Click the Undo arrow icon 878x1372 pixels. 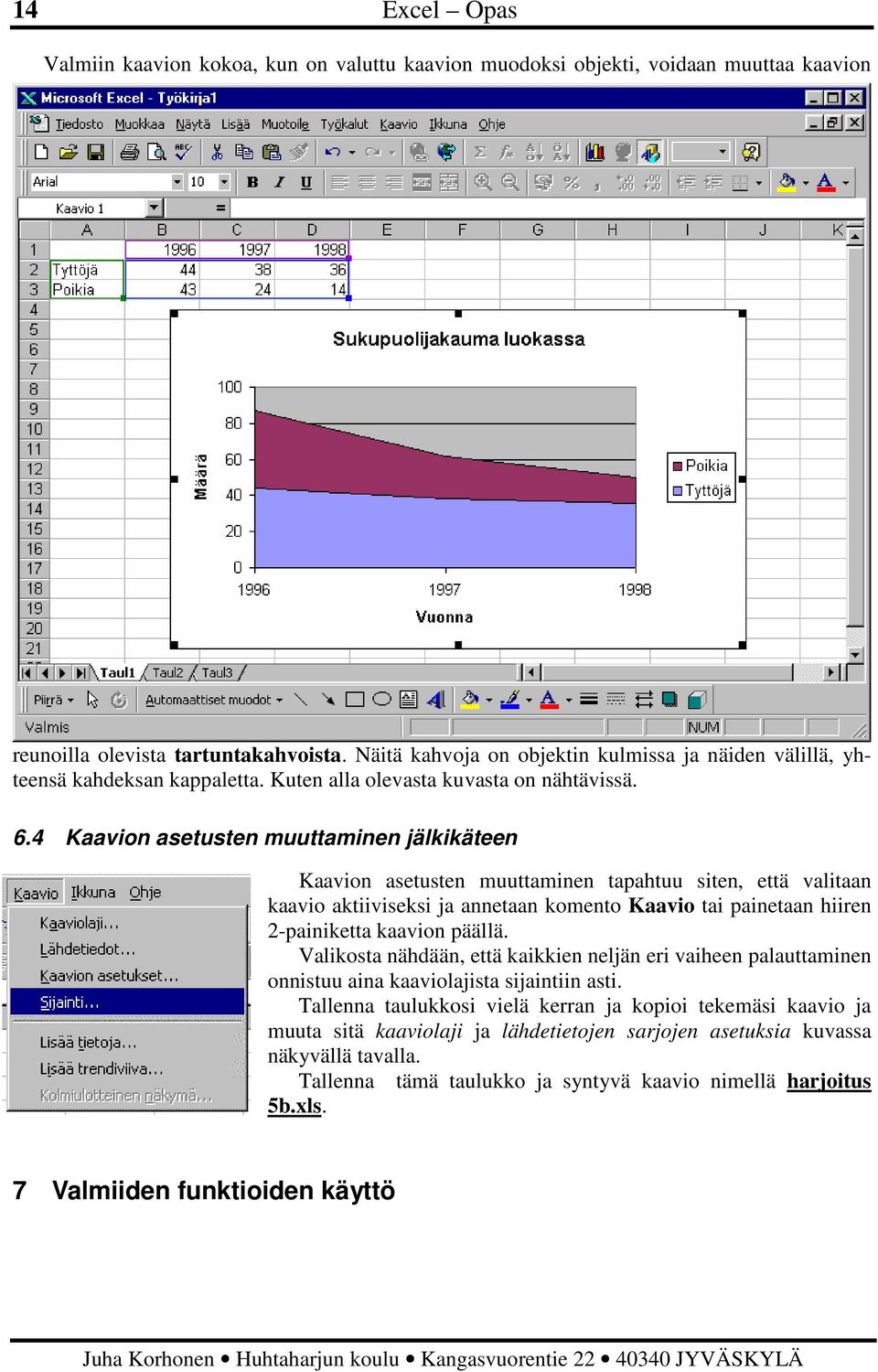(332, 152)
